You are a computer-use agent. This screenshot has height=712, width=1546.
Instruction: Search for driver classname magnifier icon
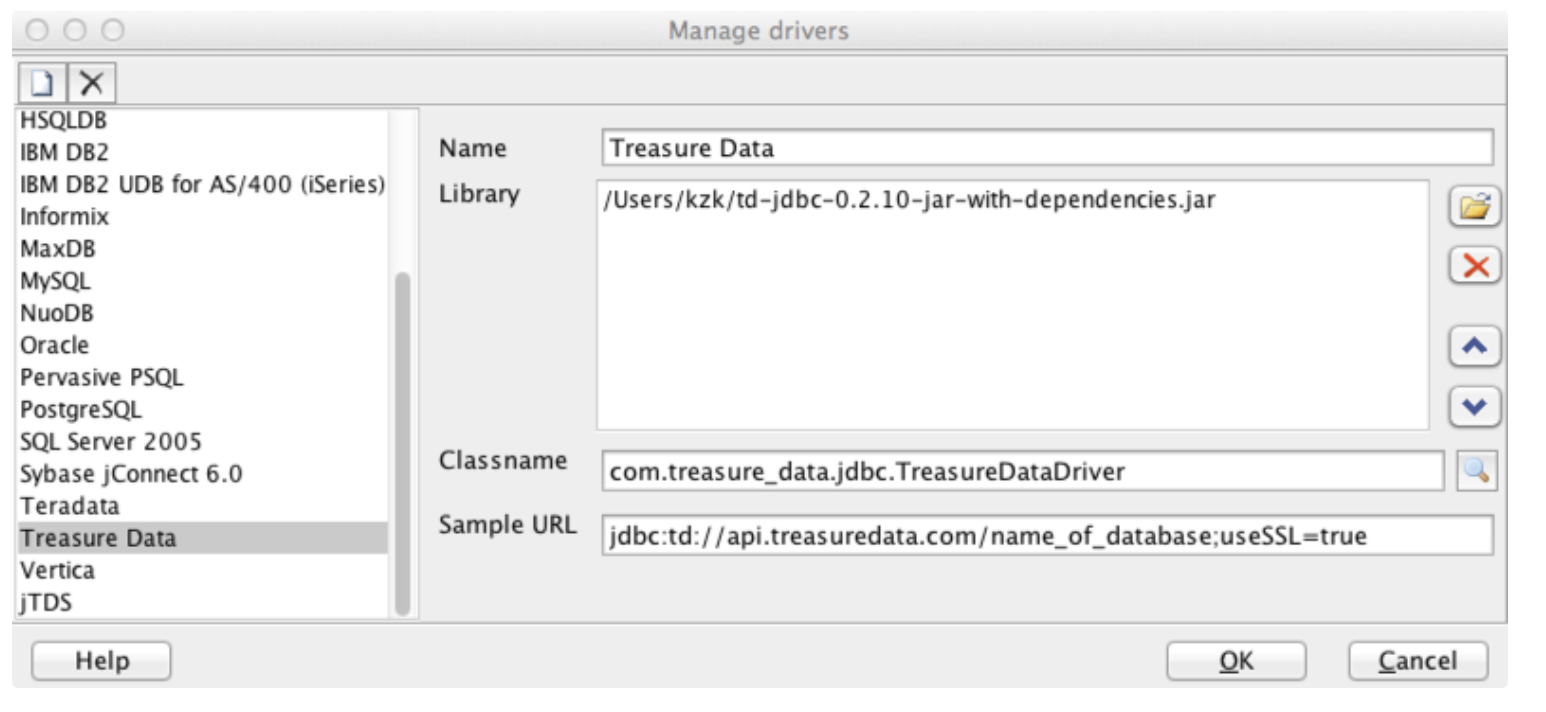click(1476, 471)
